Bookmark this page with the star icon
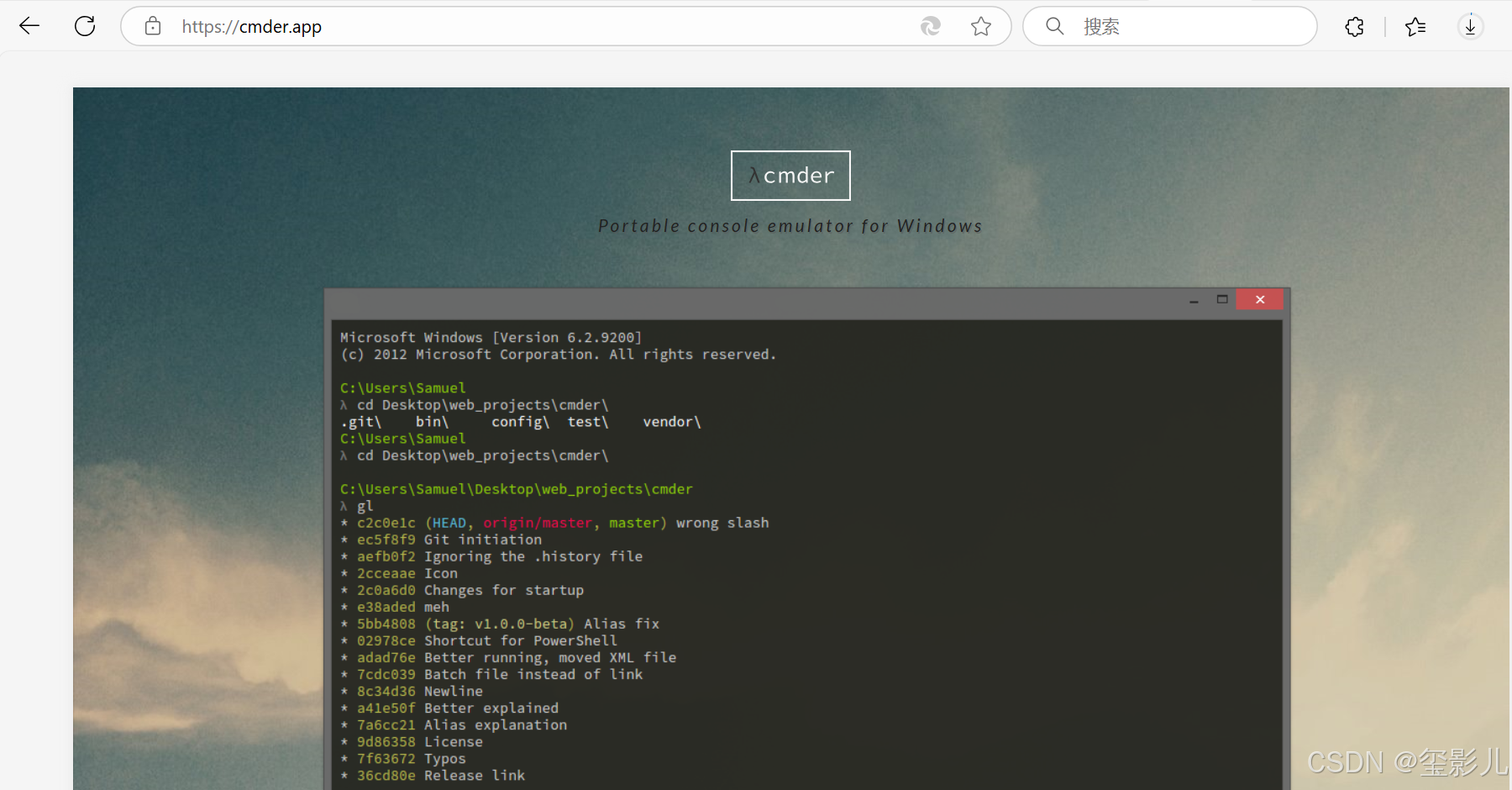Image resolution: width=1512 pixels, height=790 pixels. (x=981, y=27)
